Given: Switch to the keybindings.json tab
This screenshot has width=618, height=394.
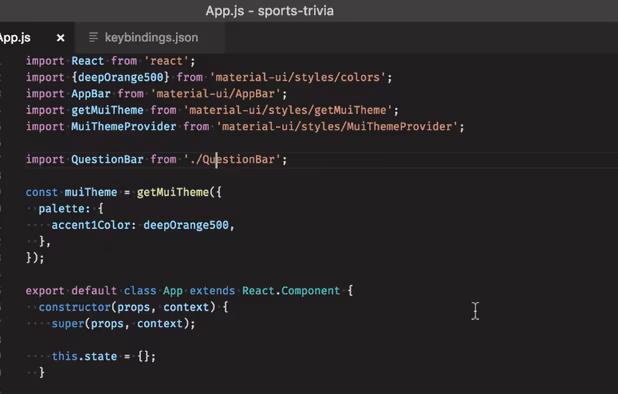Looking at the screenshot, I should pos(150,37).
